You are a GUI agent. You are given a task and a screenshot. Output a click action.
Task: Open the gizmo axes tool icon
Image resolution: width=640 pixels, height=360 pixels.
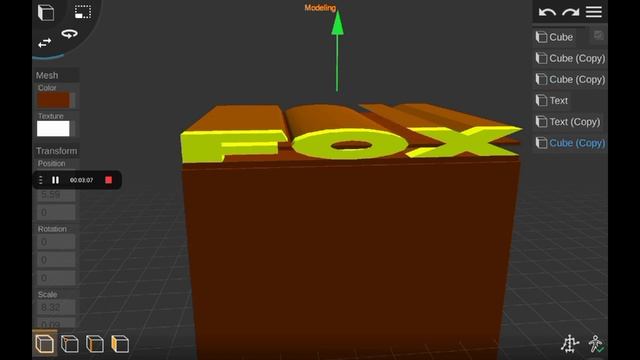click(x=570, y=344)
